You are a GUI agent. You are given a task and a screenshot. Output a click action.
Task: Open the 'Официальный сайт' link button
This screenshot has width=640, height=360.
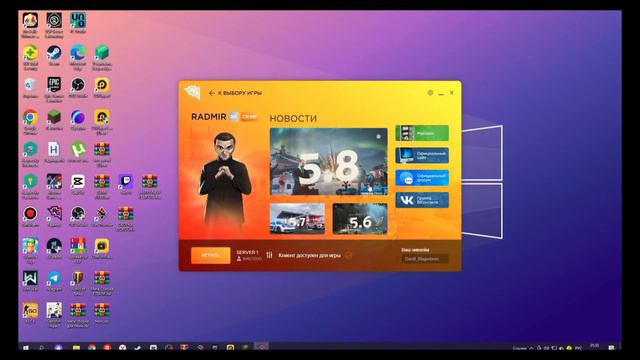pyautogui.click(x=422, y=156)
